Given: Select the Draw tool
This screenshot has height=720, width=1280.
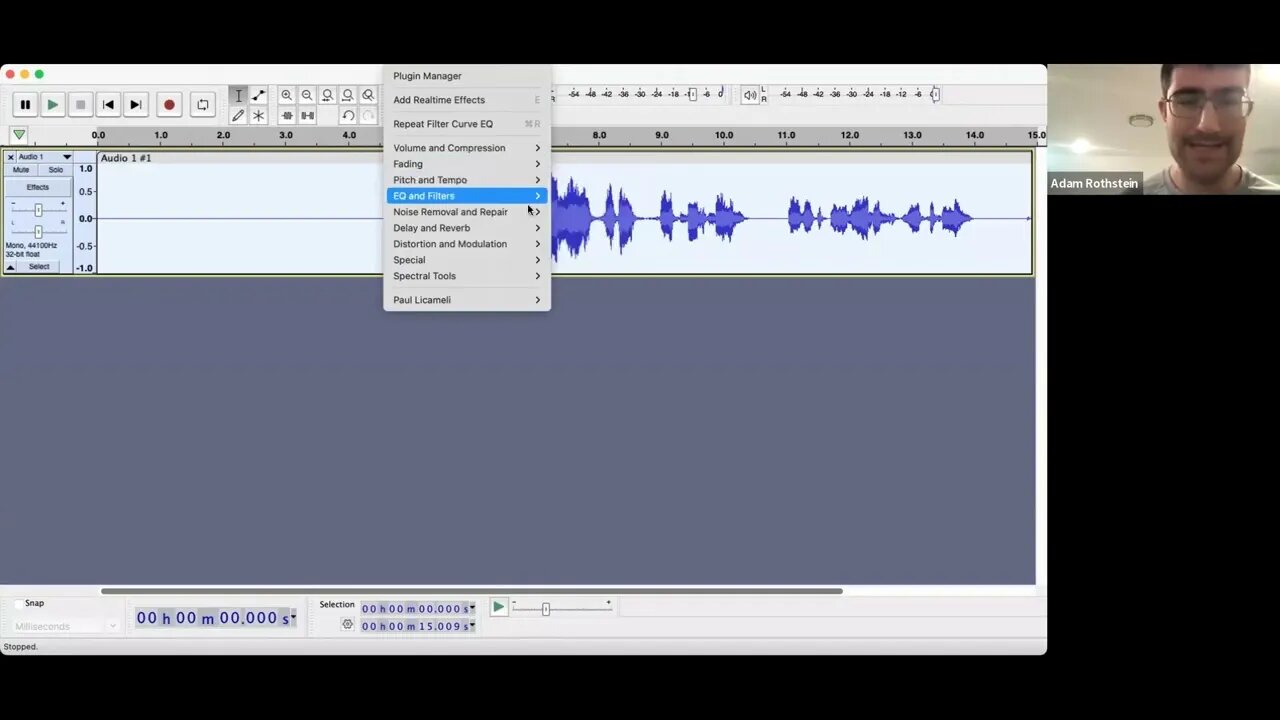Looking at the screenshot, I should 238,115.
